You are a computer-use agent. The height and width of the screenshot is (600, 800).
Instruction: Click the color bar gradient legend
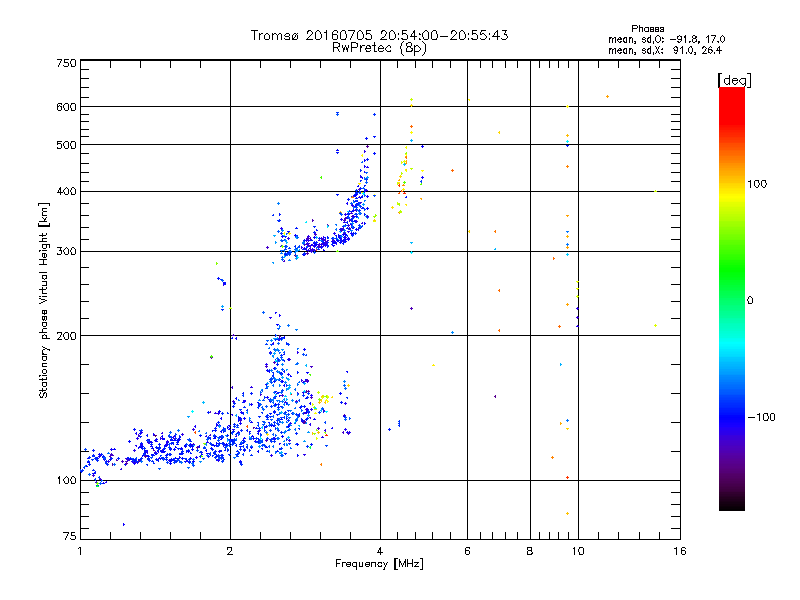[x=732, y=298]
